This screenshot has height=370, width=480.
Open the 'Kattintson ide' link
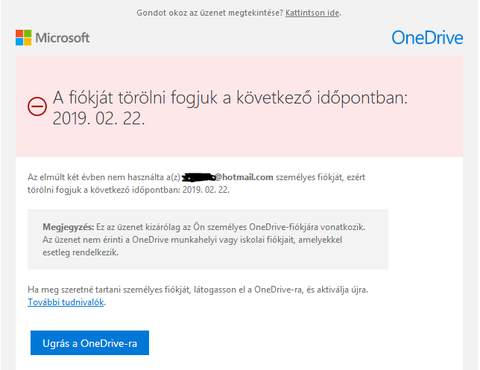click(312, 13)
